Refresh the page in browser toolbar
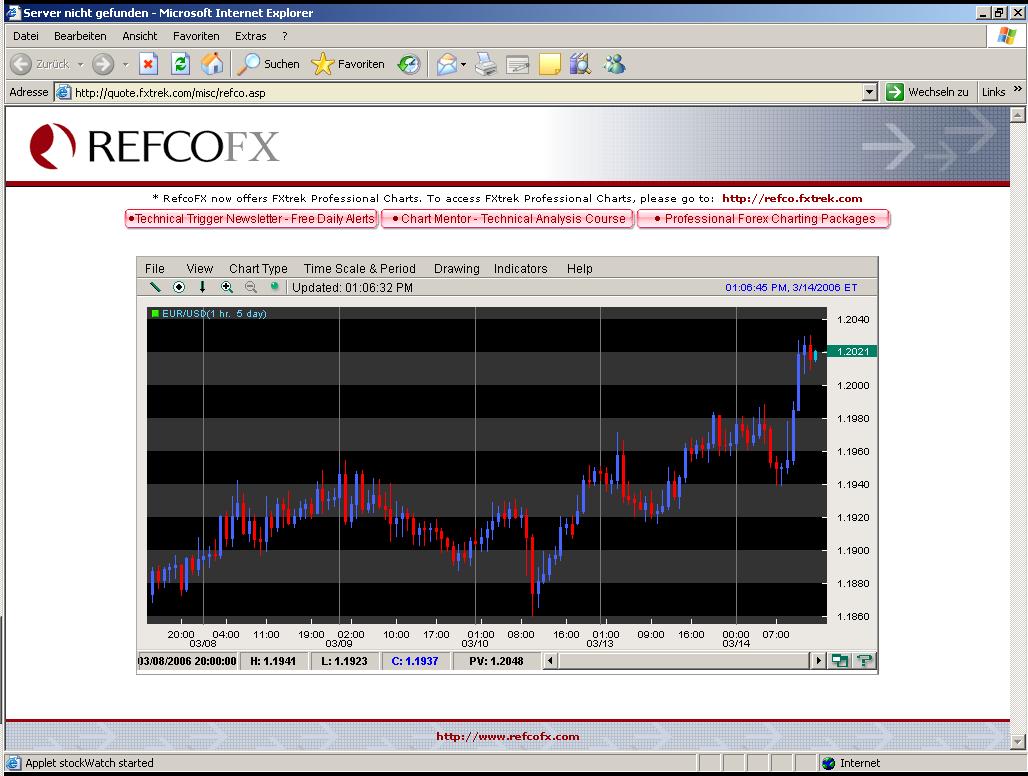Screen dimensions: 1028x776 tap(180, 64)
